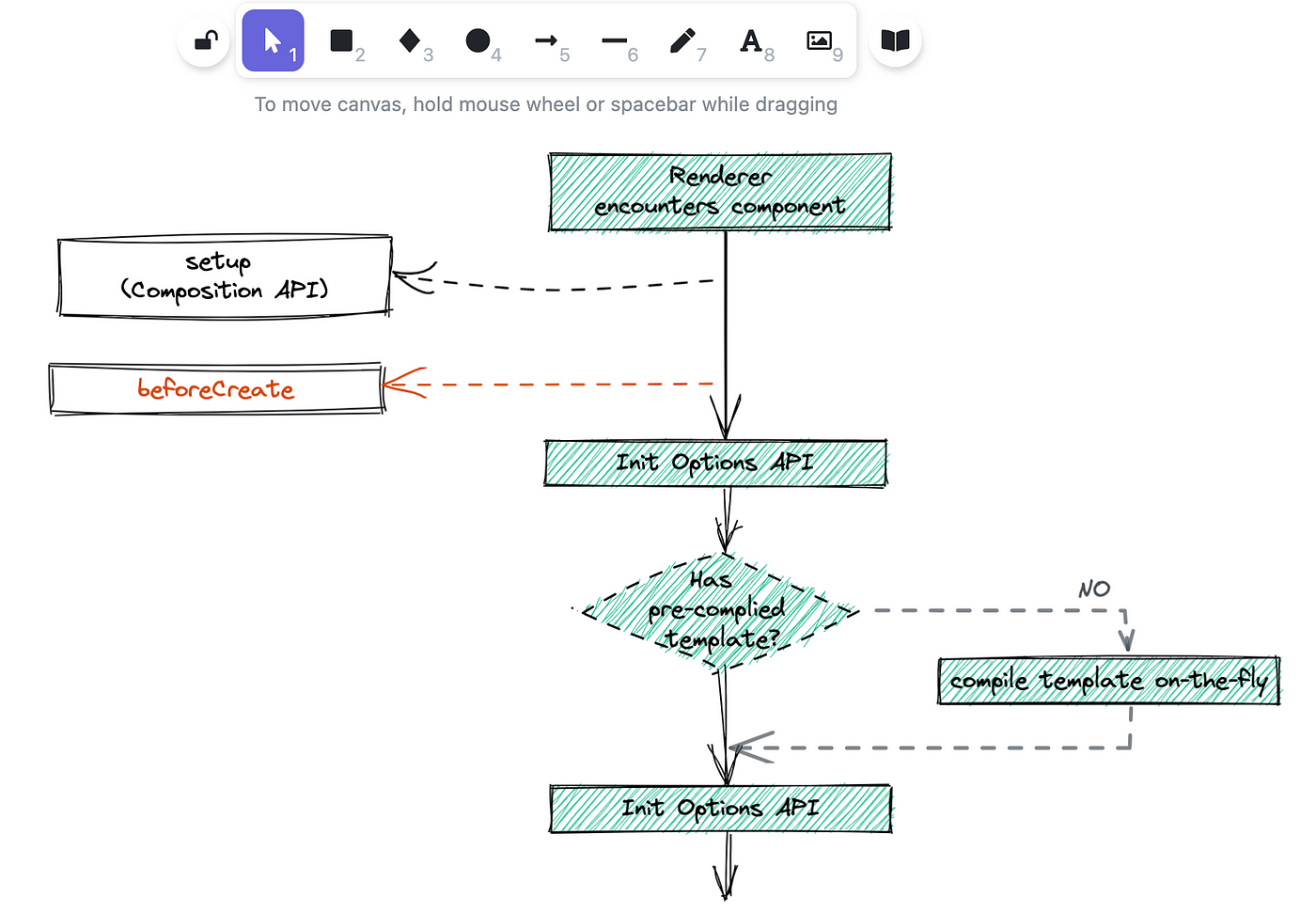
Task: Open the library book icon
Action: click(895, 40)
